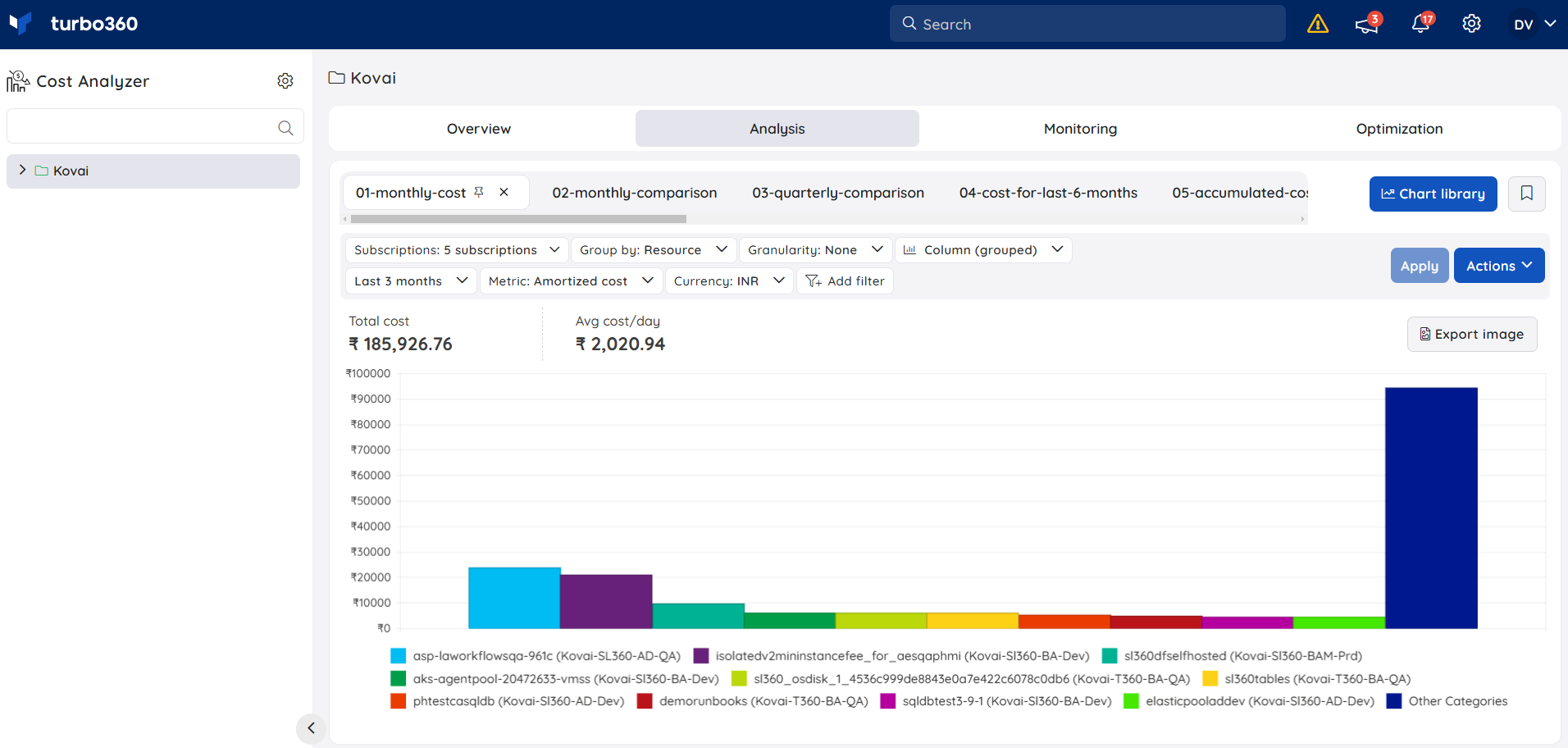Switch to the Analysis tab
1568x748 pixels.
pyautogui.click(x=777, y=129)
